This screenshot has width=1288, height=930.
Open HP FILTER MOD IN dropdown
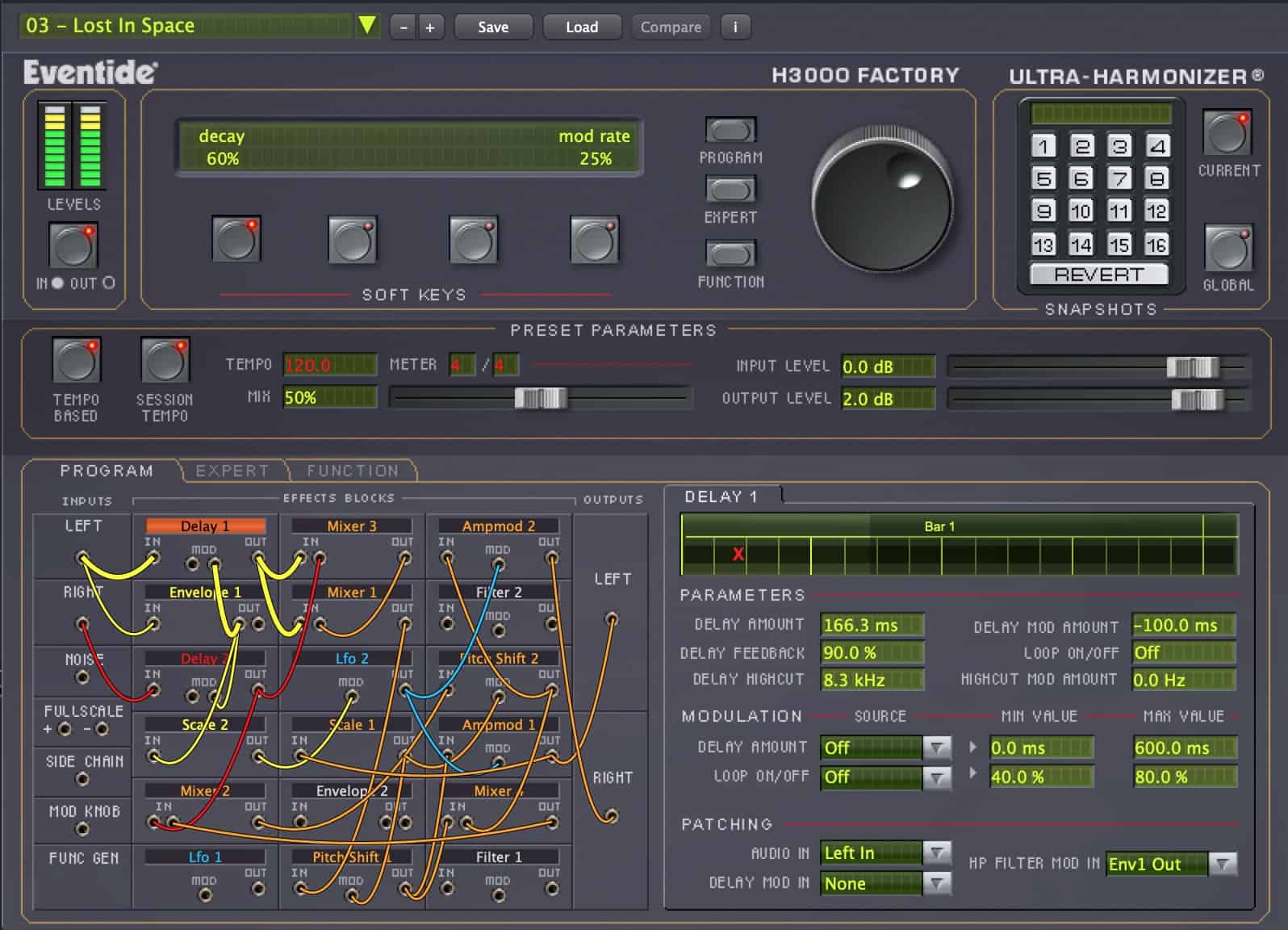click(x=1223, y=864)
